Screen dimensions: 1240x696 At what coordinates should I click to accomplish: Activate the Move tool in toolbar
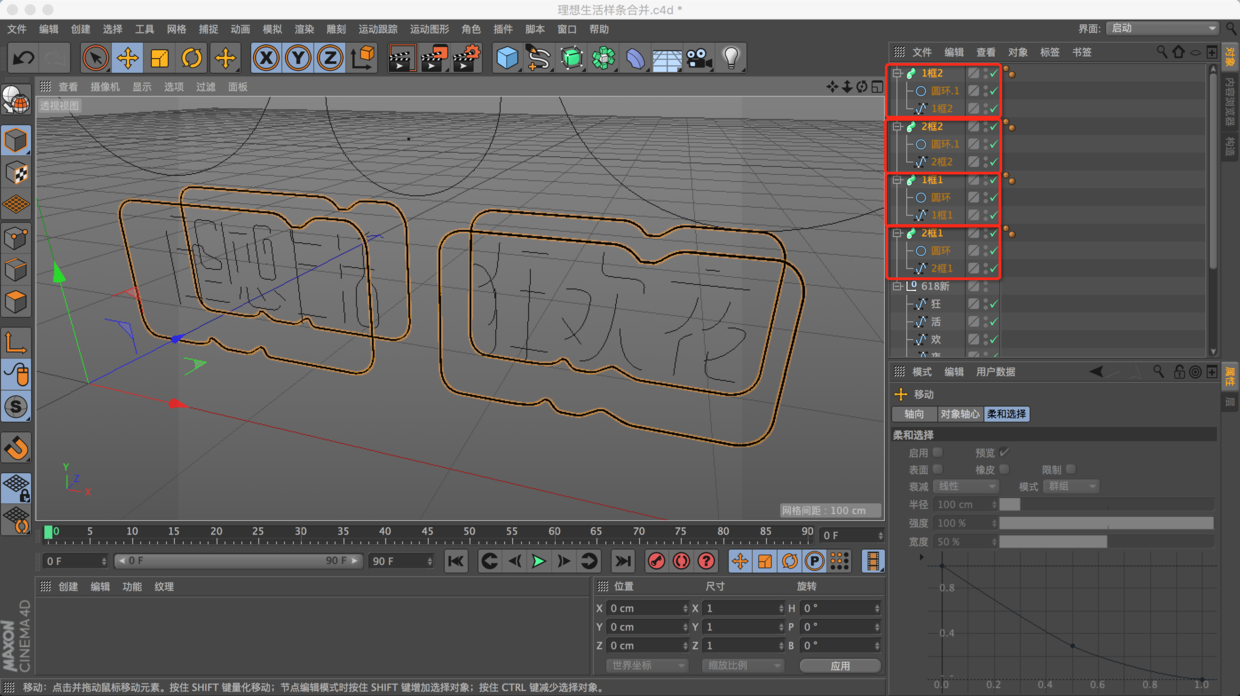[127, 58]
